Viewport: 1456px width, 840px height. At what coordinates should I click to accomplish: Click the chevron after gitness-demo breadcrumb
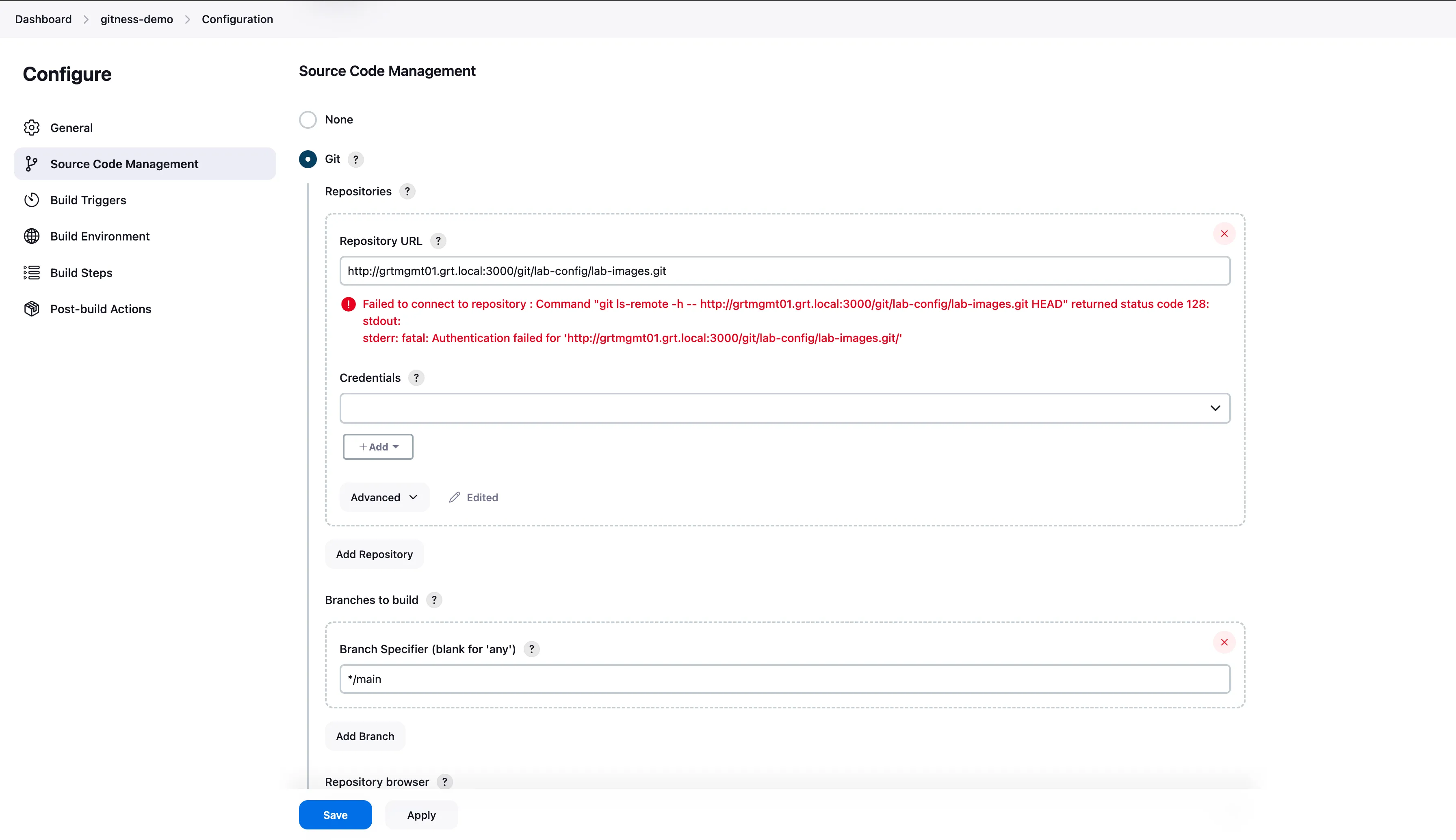(187, 19)
